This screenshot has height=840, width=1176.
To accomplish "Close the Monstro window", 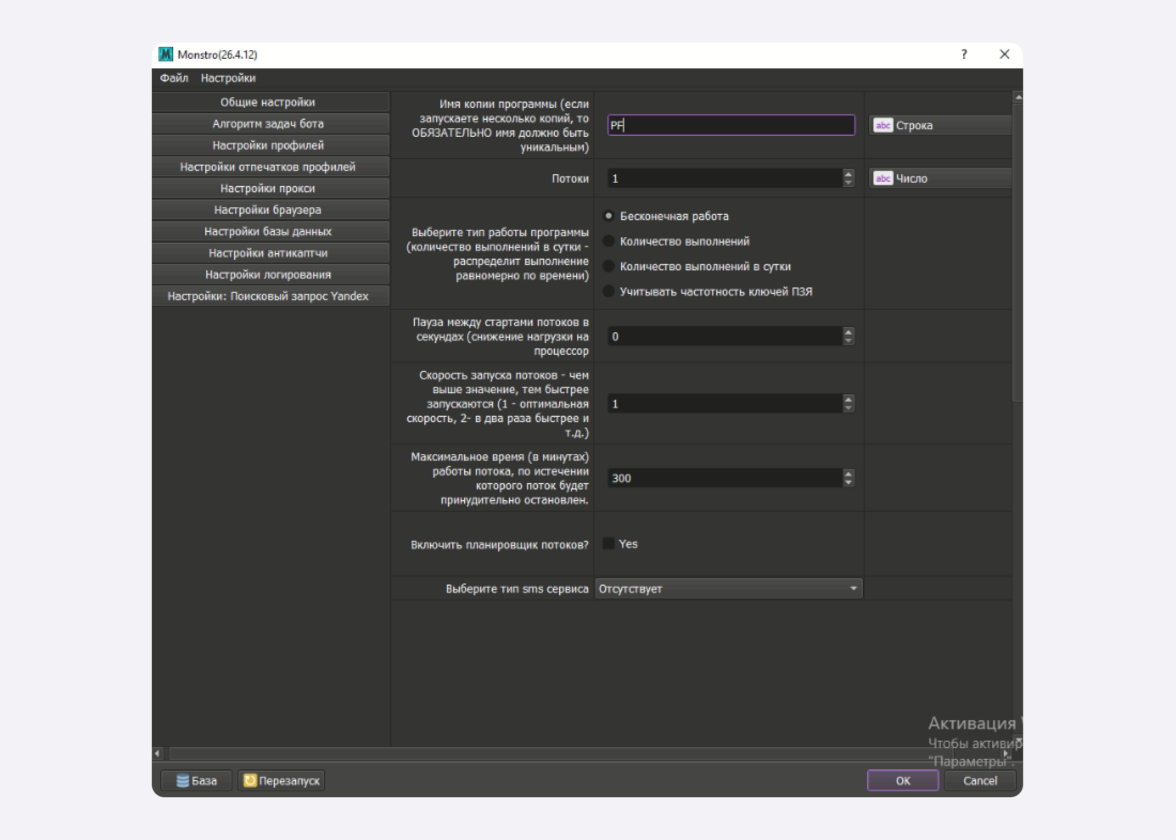I will pos(1004,54).
